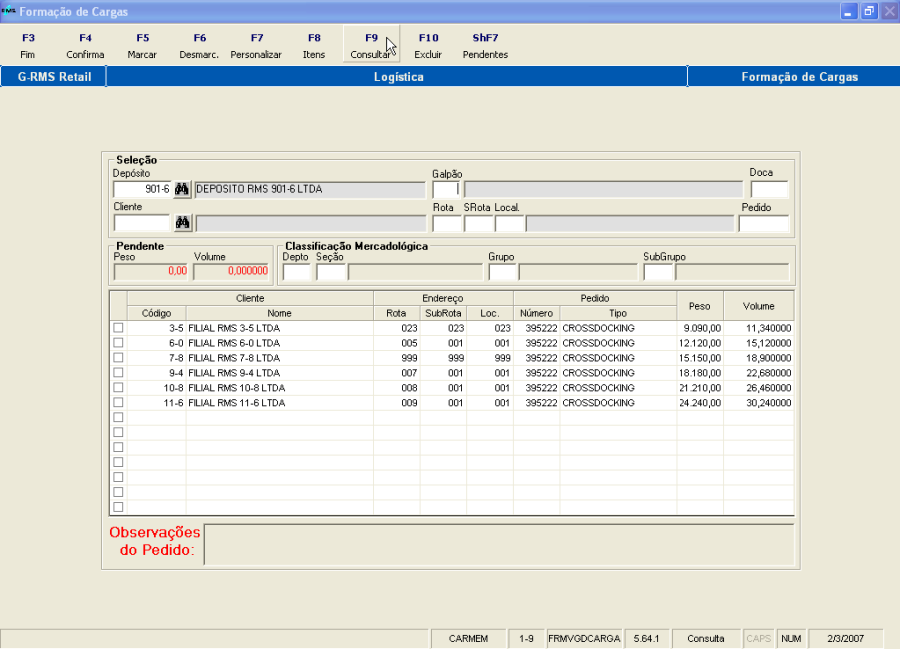Click the Depósito code field with 901-6
This screenshot has width=900, height=649.
[x=142, y=189]
